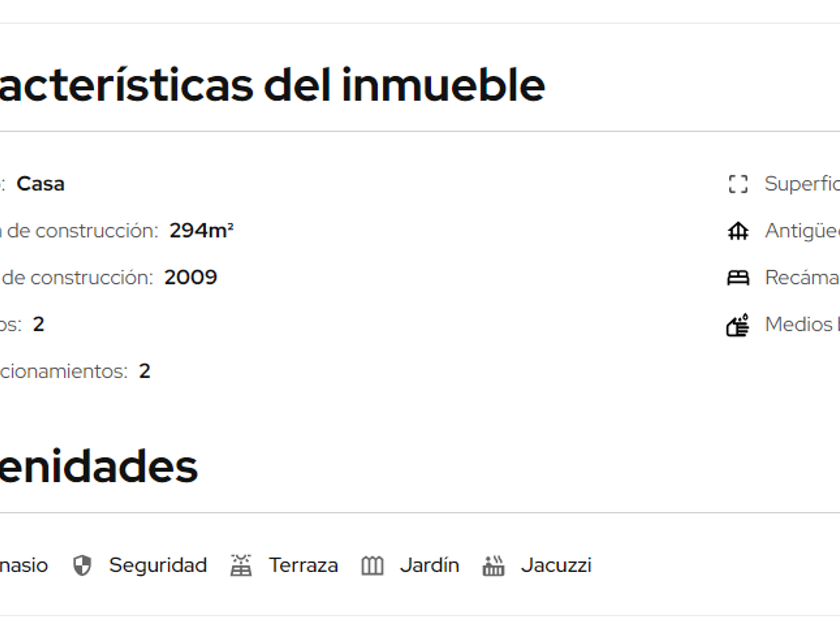Click the Amenidades section heading
This screenshot has width=840, height=630.
[x=98, y=466]
